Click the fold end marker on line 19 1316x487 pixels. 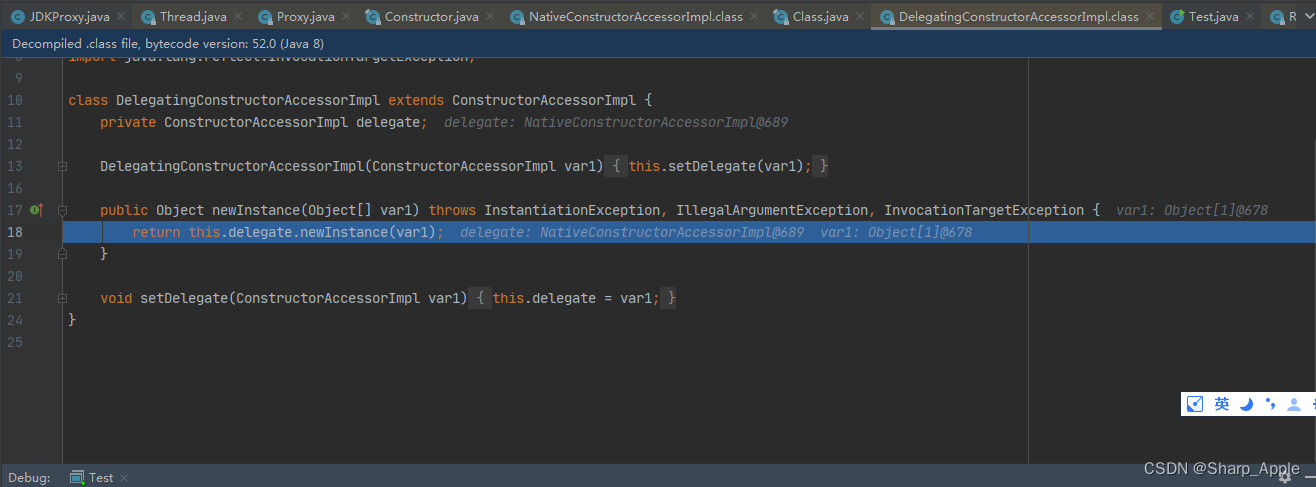pos(62,254)
